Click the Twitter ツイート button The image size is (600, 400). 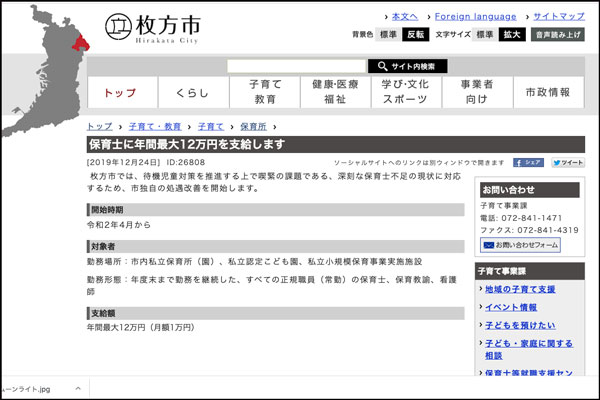[567, 162]
